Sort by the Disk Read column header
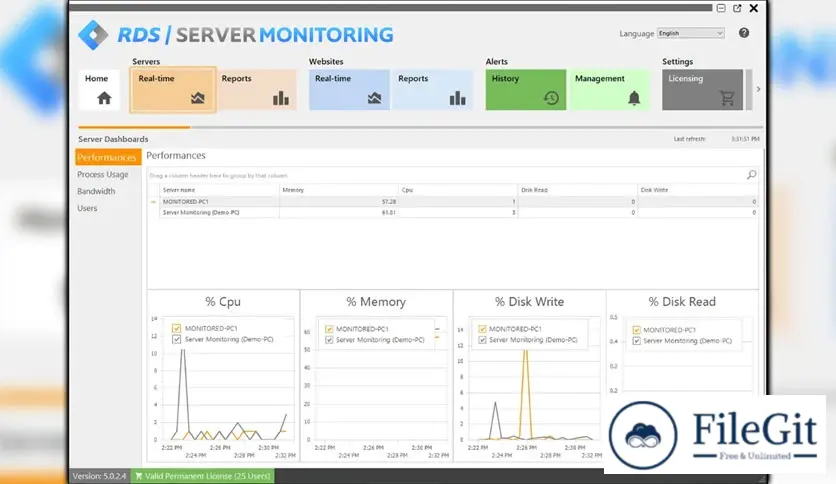This screenshot has width=836, height=484. [x=578, y=190]
